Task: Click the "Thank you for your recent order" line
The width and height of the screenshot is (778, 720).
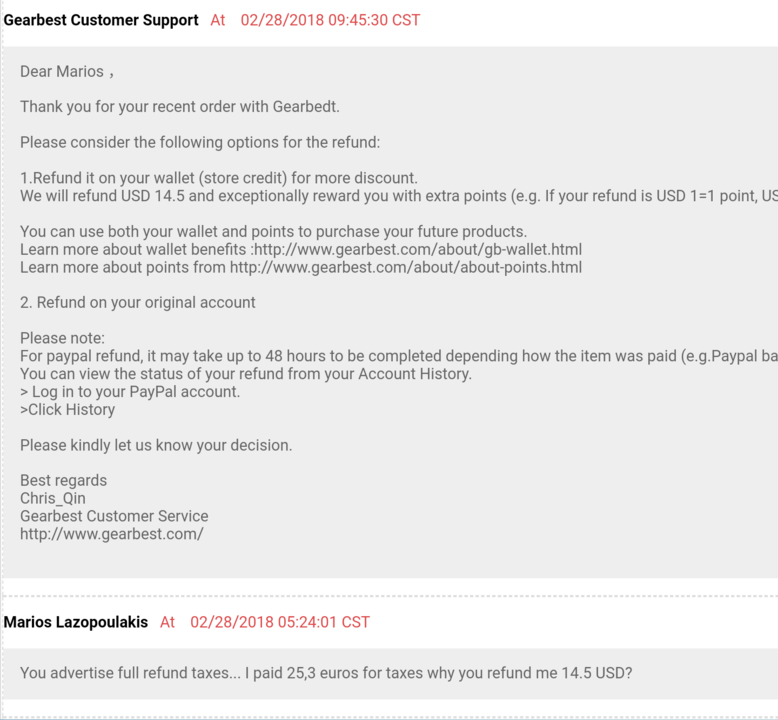Action: 180,107
